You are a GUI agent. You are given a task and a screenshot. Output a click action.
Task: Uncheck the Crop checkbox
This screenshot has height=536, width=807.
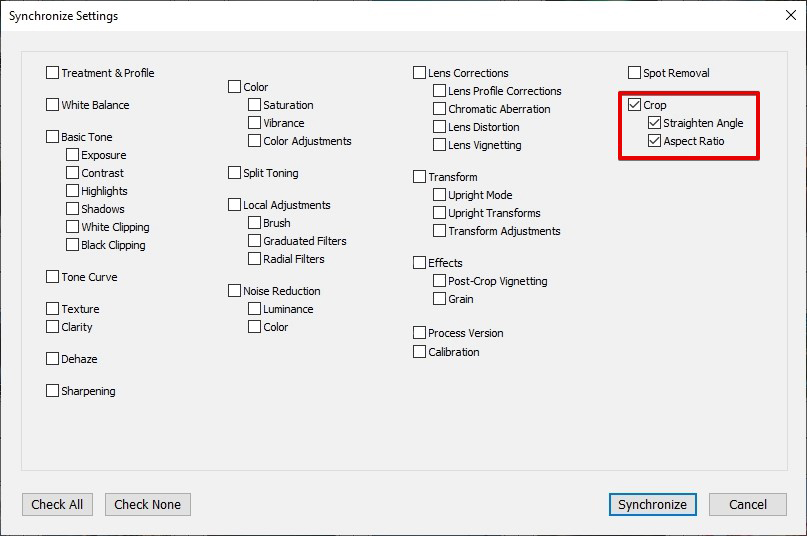(x=635, y=105)
